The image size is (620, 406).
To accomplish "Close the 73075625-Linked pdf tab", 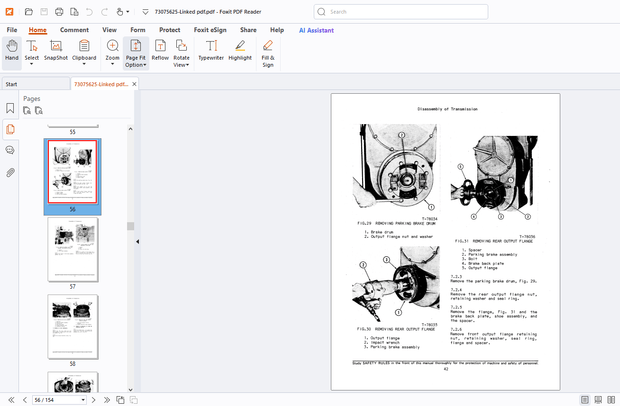I will pyautogui.click(x=134, y=84).
